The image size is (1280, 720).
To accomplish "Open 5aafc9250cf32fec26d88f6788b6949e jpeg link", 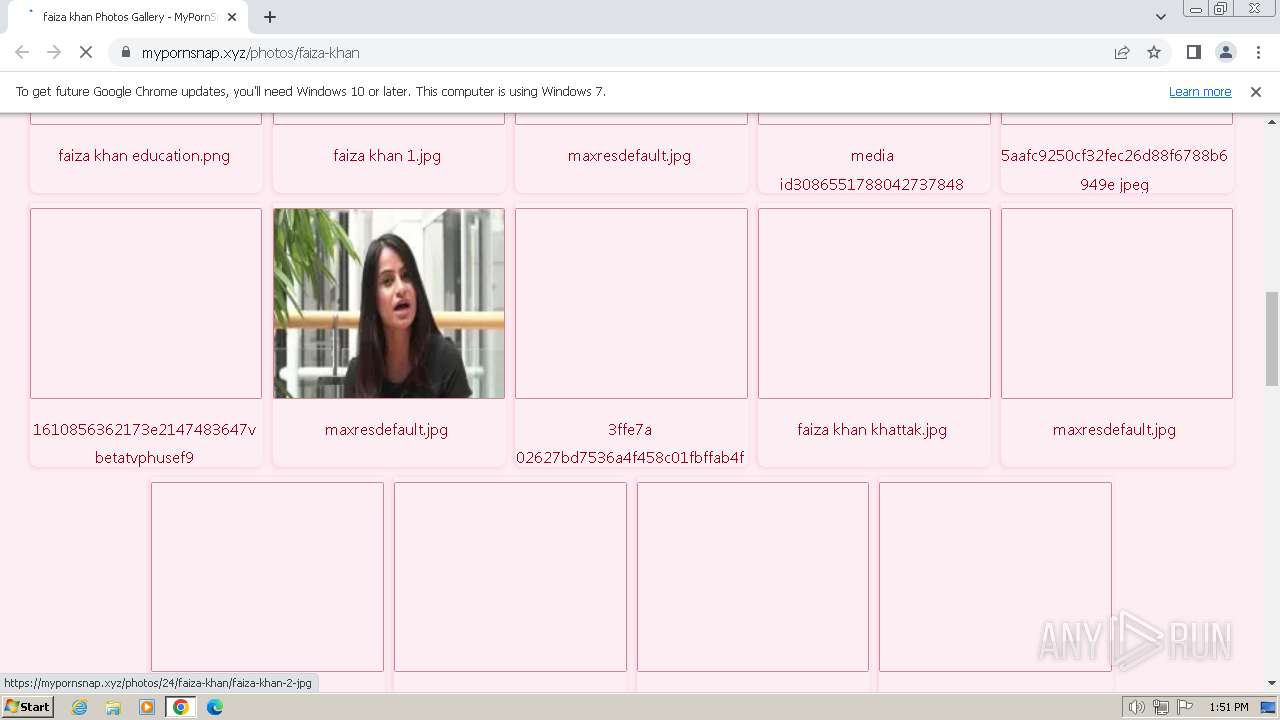I will tap(1114, 170).
